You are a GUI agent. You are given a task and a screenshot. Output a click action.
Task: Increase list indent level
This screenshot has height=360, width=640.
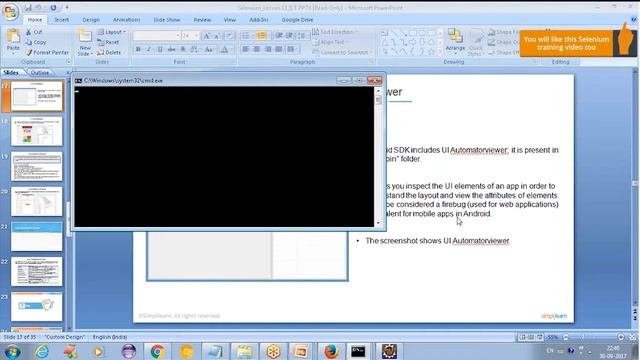290,36
